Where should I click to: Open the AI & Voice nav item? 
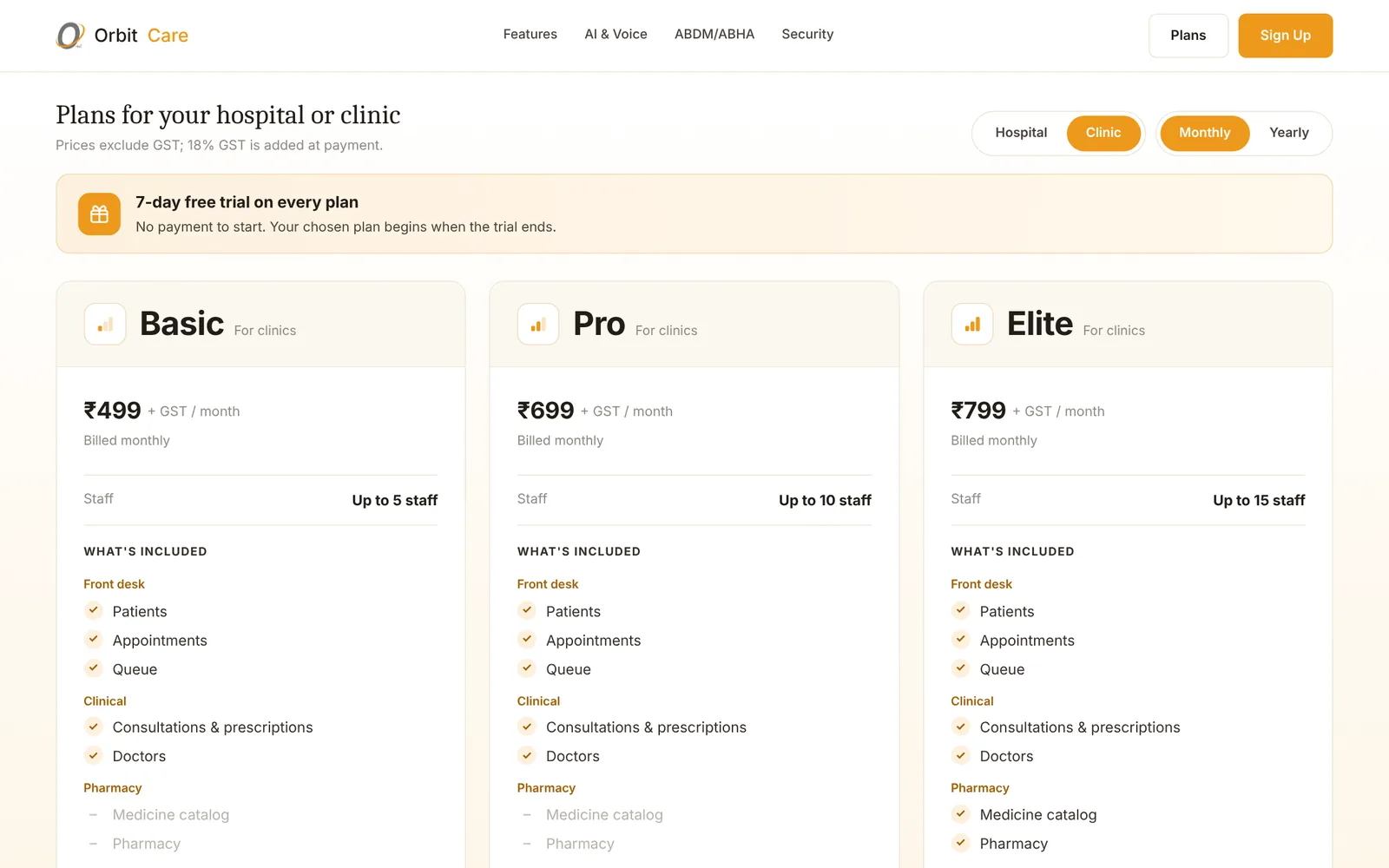616,35
